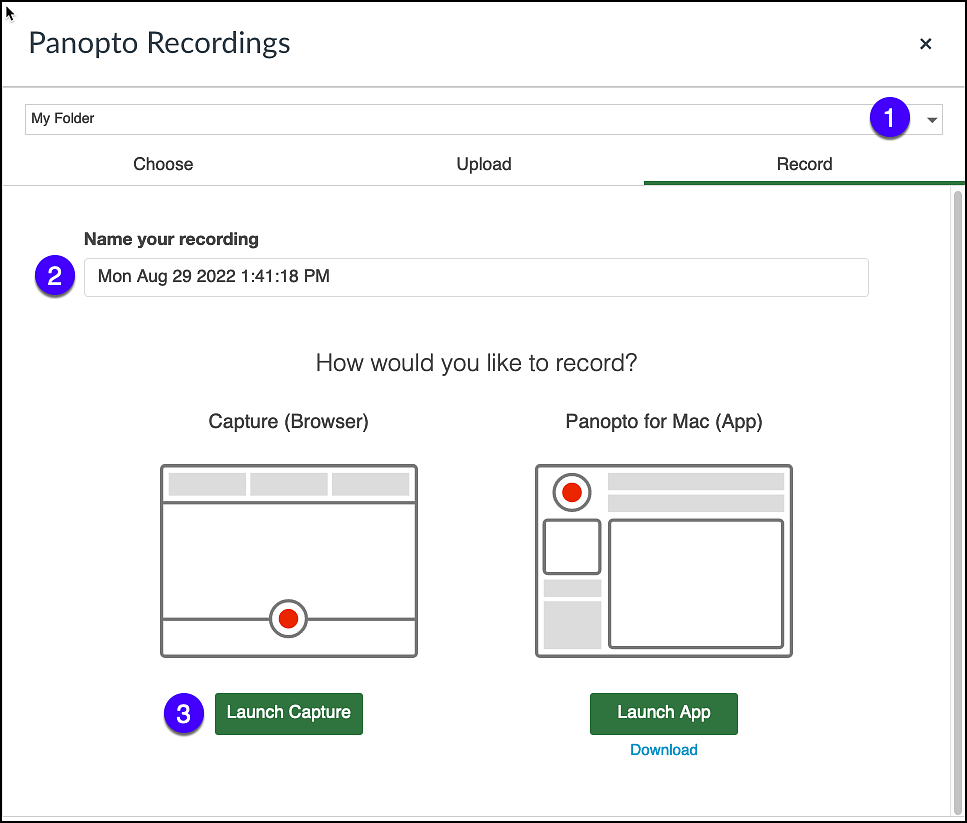Click the Panopto Recordings title text
Viewport: 967px width, 823px height.
pos(158,43)
